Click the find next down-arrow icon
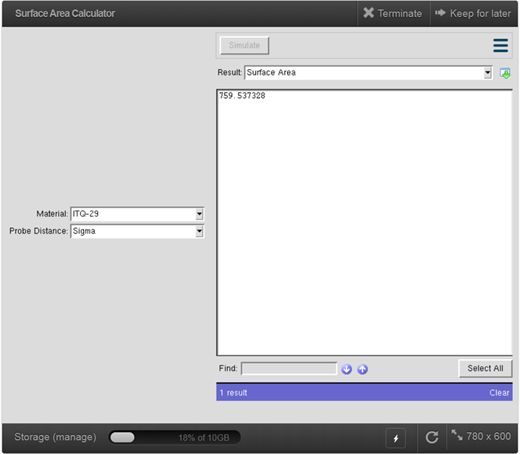Viewport: 520px width, 454px height. pos(347,369)
